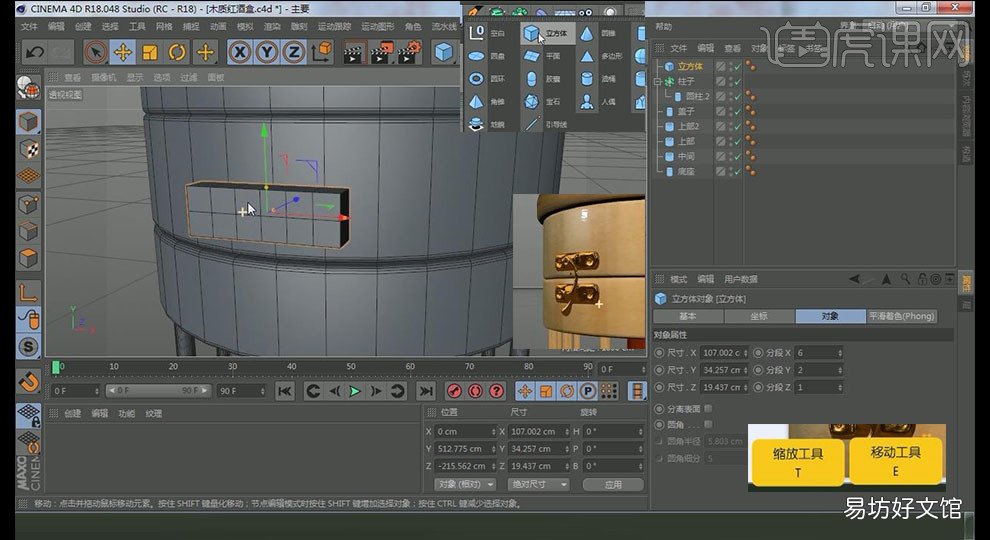Toggle visibility check of 盖子 object
The width and height of the screenshot is (990, 540).
click(x=737, y=111)
